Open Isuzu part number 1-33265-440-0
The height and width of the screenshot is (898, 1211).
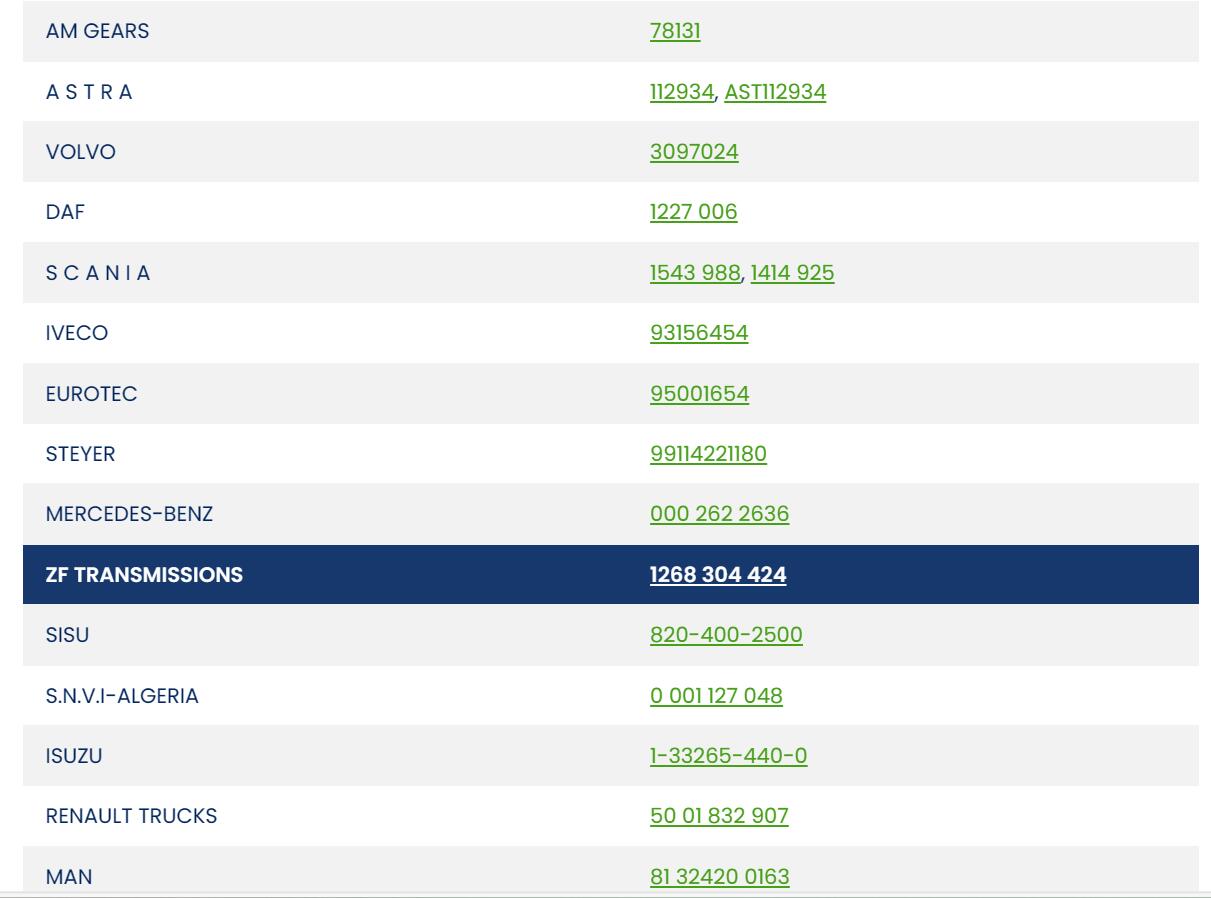tap(728, 757)
